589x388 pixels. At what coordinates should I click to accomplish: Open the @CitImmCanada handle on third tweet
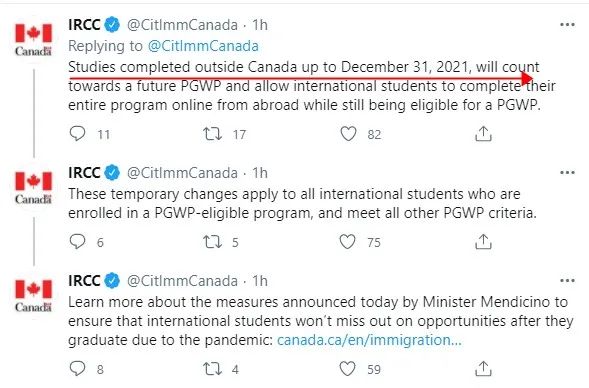(x=183, y=281)
